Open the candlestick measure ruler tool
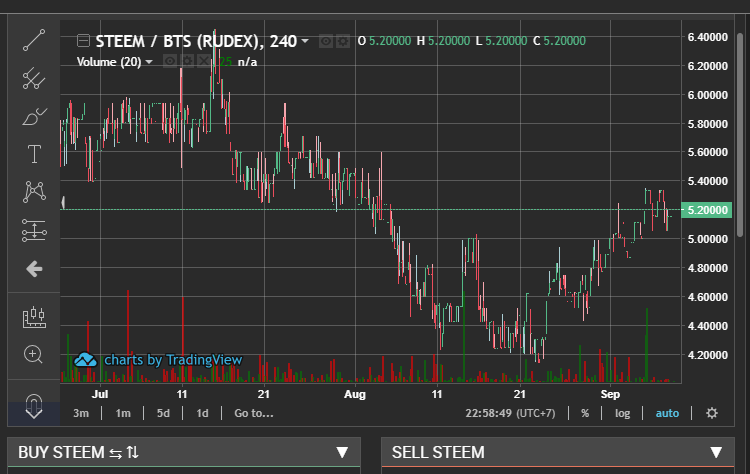Screen dimensions: 750x474 pos(34,317)
